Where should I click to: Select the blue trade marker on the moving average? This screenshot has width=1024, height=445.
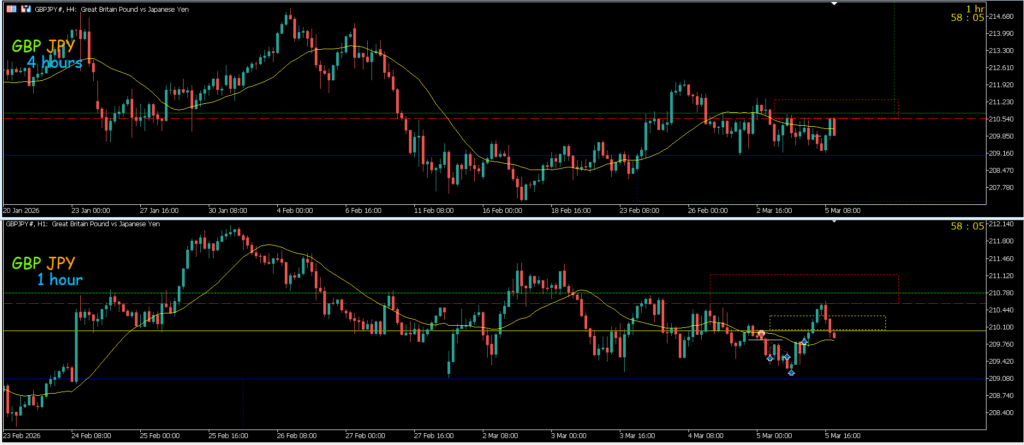tap(805, 341)
